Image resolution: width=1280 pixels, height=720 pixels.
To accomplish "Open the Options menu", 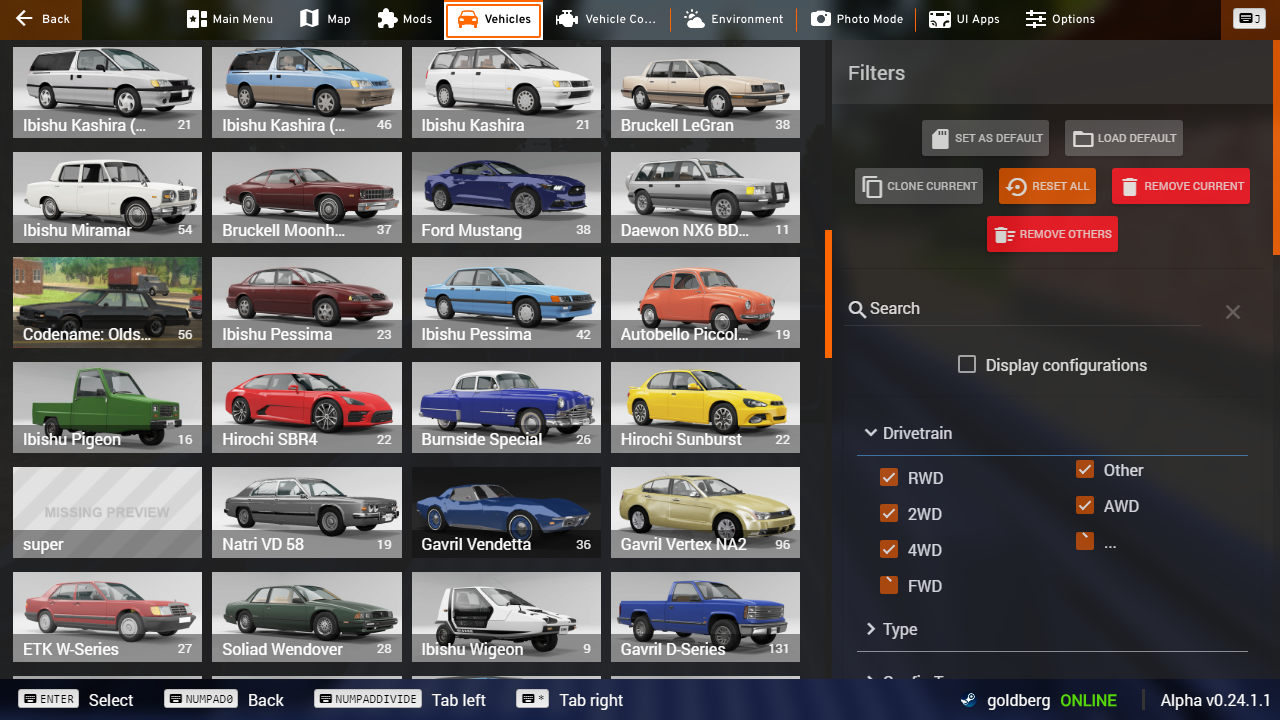I will (x=1060, y=19).
